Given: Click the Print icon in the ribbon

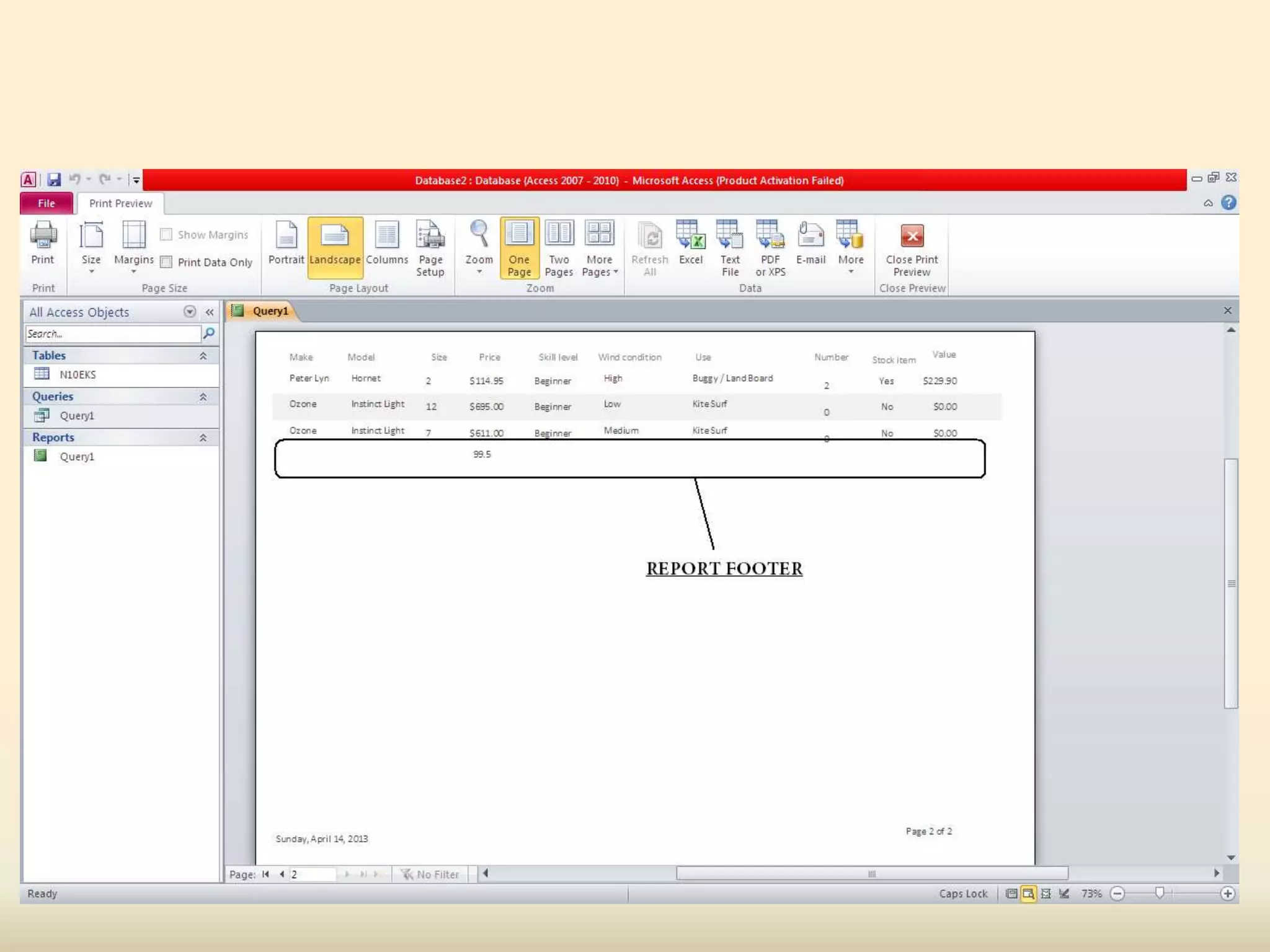Looking at the screenshot, I should tap(43, 242).
